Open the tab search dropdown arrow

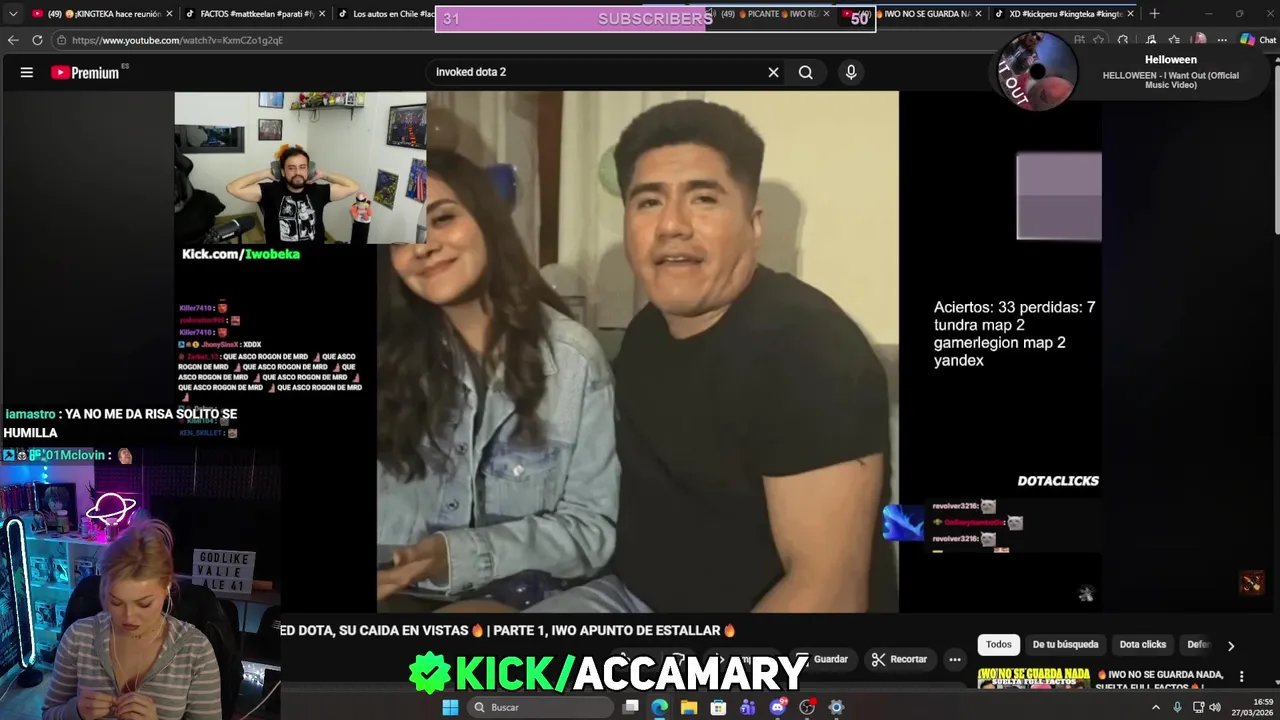[x=12, y=14]
